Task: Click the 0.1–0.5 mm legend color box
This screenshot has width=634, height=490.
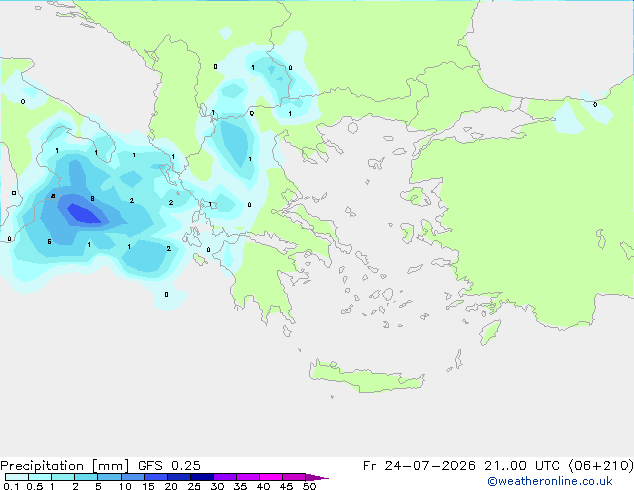Action: coord(17,477)
